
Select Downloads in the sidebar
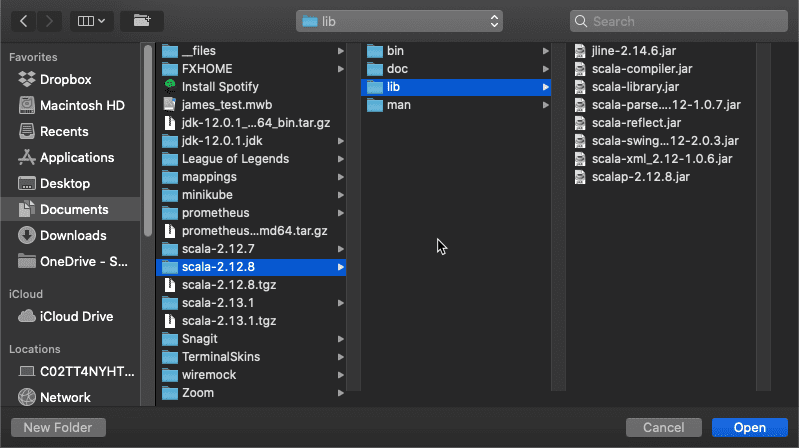pyautogui.click(x=72, y=236)
